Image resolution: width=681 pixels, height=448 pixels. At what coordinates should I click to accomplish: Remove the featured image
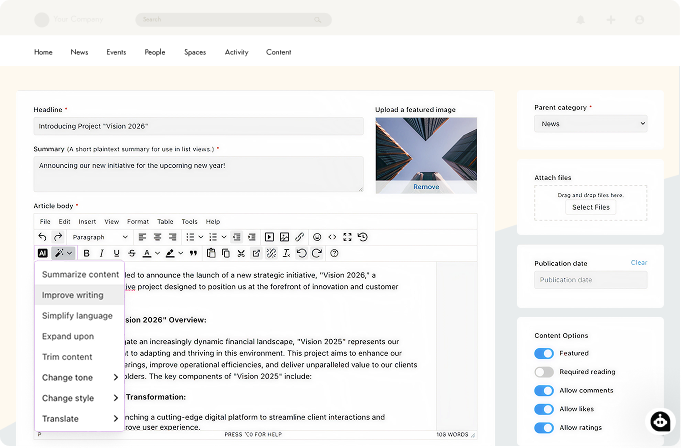tap(426, 187)
